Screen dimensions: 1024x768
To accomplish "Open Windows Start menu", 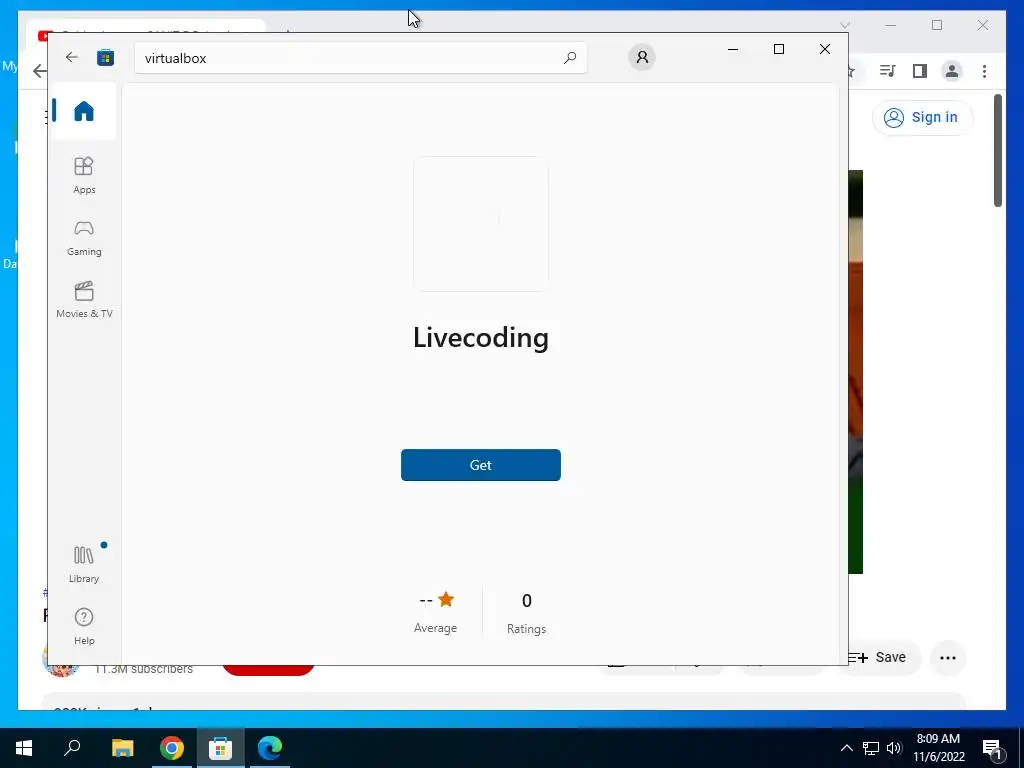I will [x=24, y=748].
